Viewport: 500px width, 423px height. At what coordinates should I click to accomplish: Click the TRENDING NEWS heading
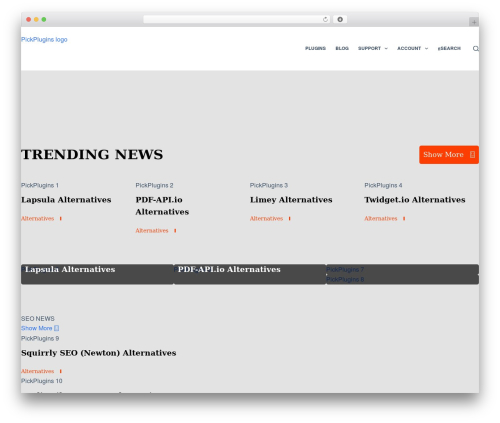pyautogui.click(x=92, y=155)
